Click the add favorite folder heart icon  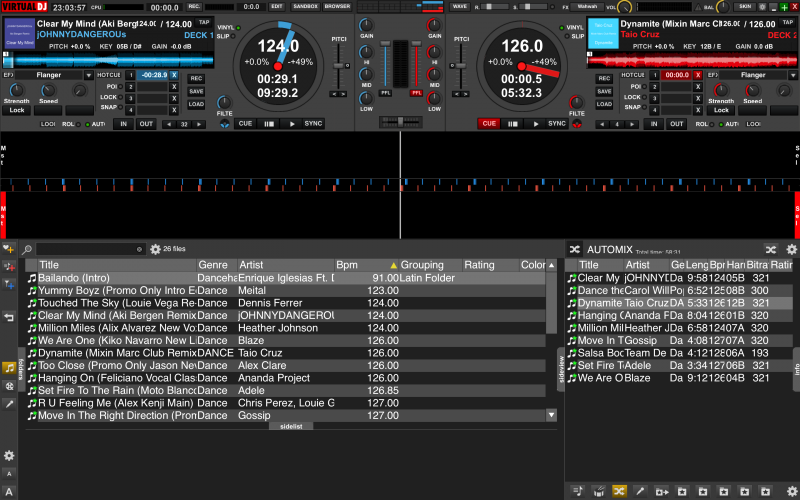point(9,249)
